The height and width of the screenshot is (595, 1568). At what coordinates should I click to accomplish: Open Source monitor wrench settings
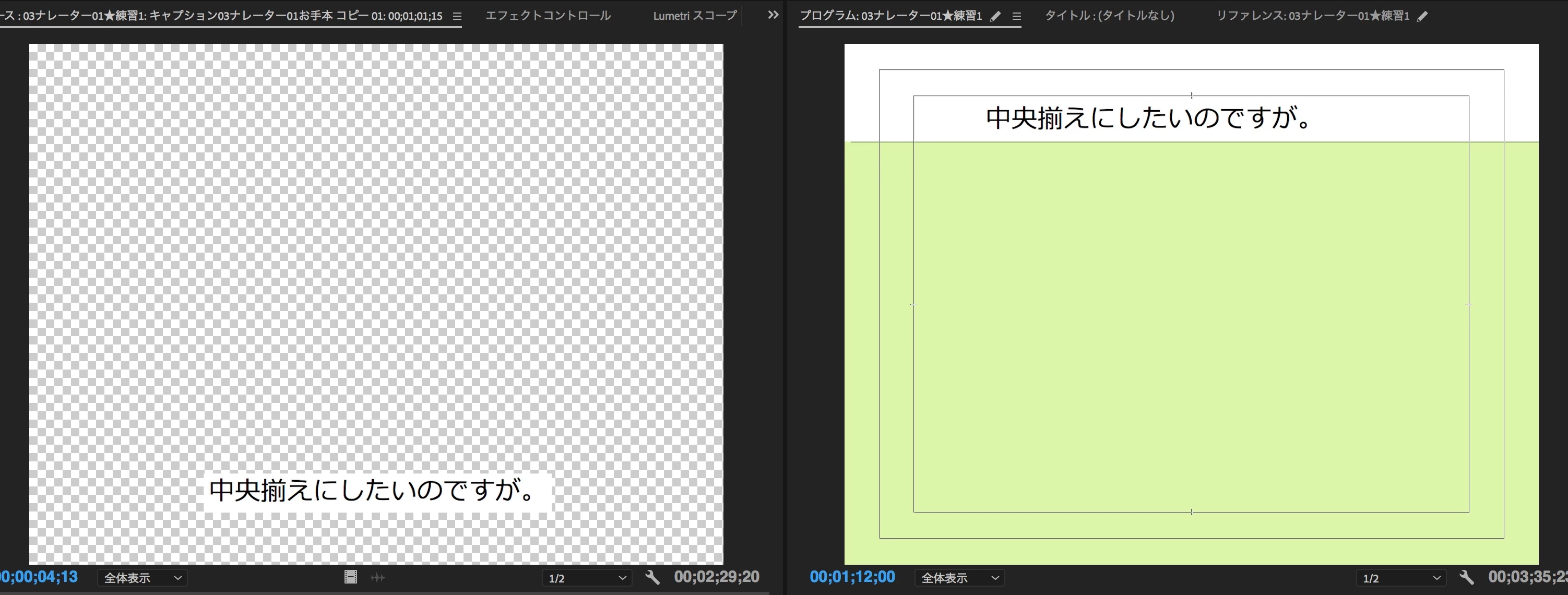coord(652,577)
